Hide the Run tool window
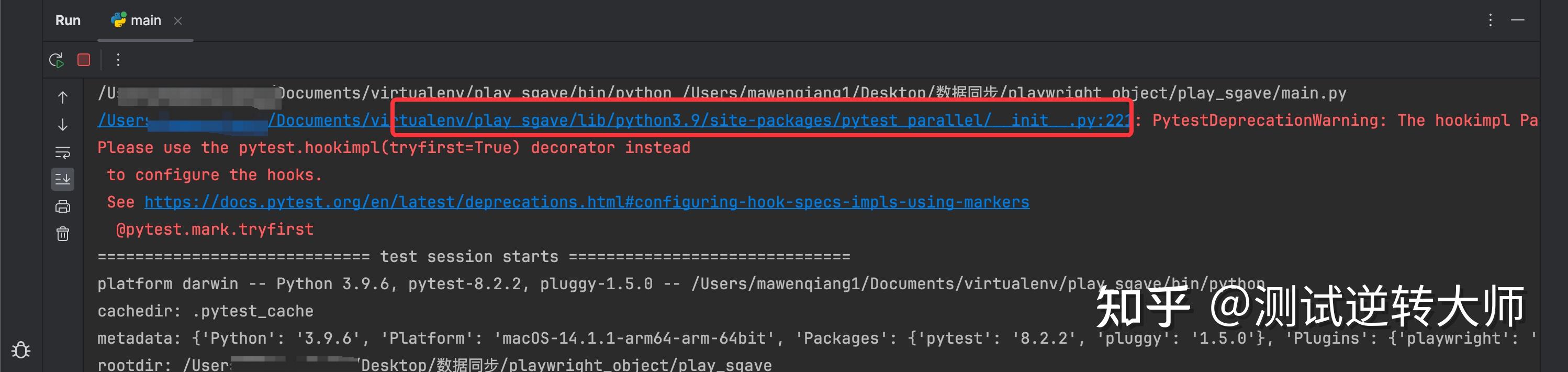1568x372 pixels. click(1517, 20)
